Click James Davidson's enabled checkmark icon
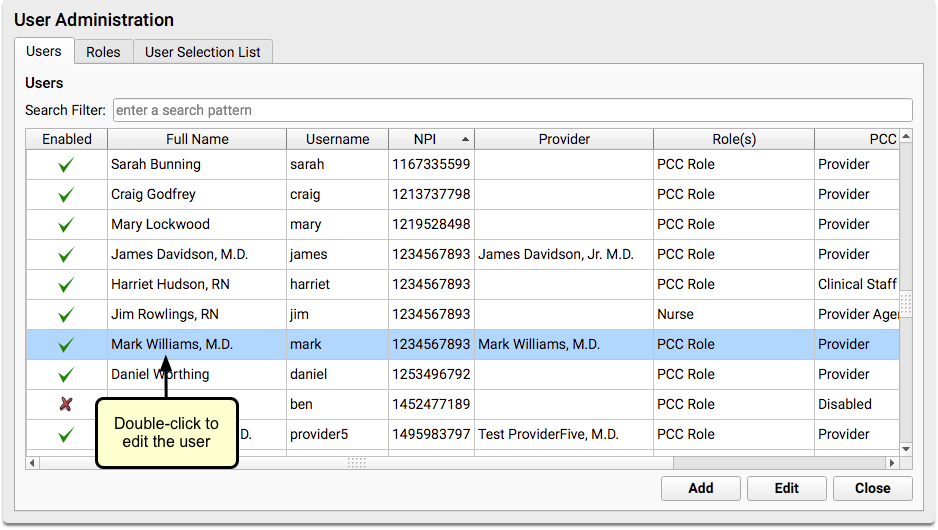Image resolution: width=938 pixels, height=530 pixels. point(66,254)
